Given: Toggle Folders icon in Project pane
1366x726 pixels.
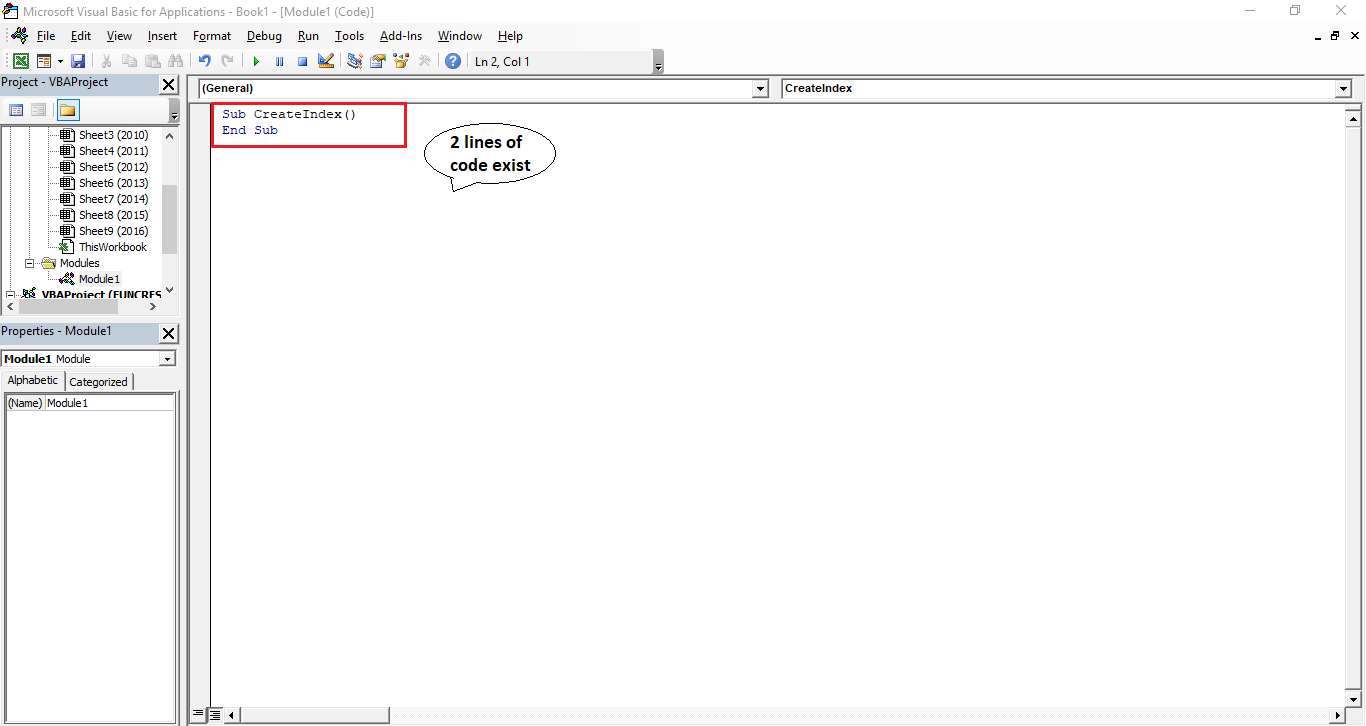Looking at the screenshot, I should click(x=68, y=110).
